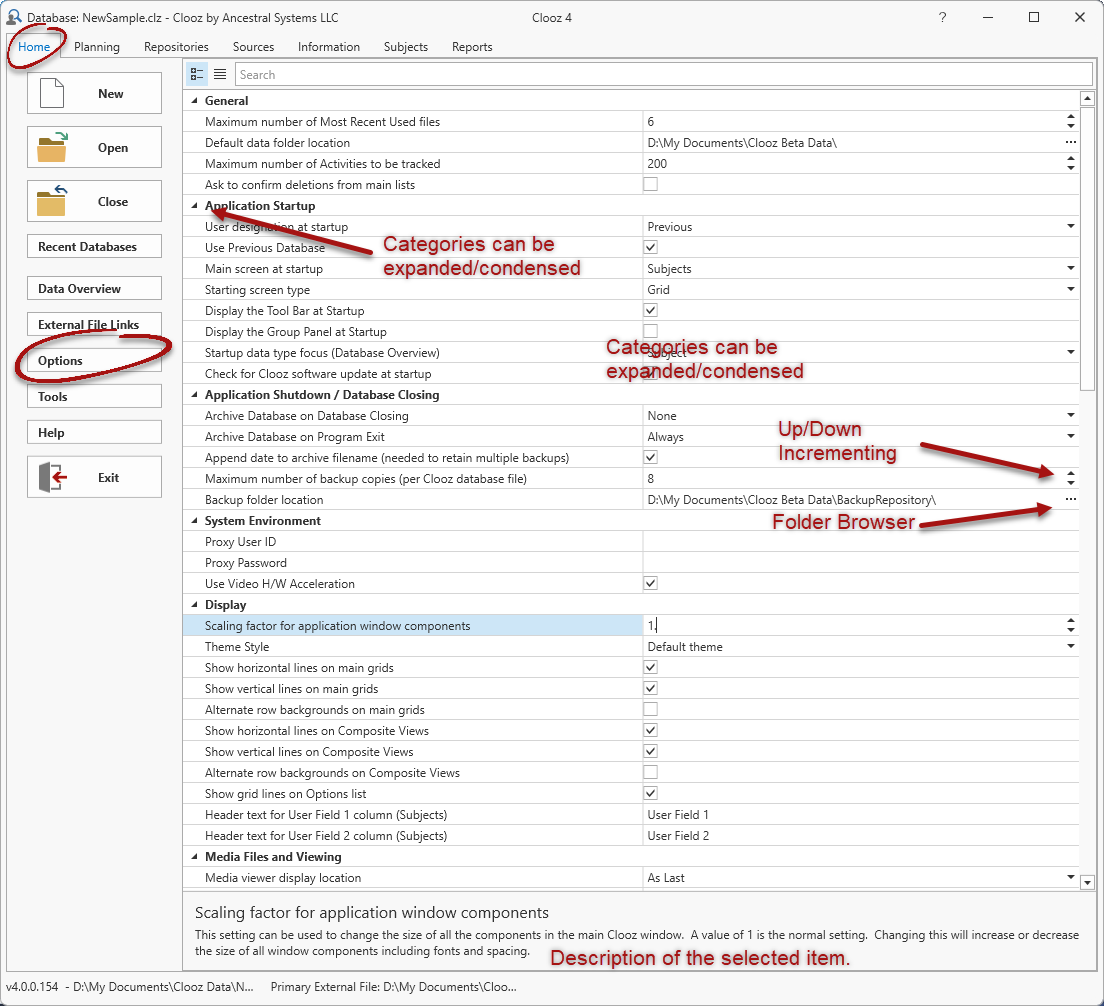Image resolution: width=1104 pixels, height=1006 pixels.
Task: Click inside the Search field
Action: pyautogui.click(x=400, y=73)
